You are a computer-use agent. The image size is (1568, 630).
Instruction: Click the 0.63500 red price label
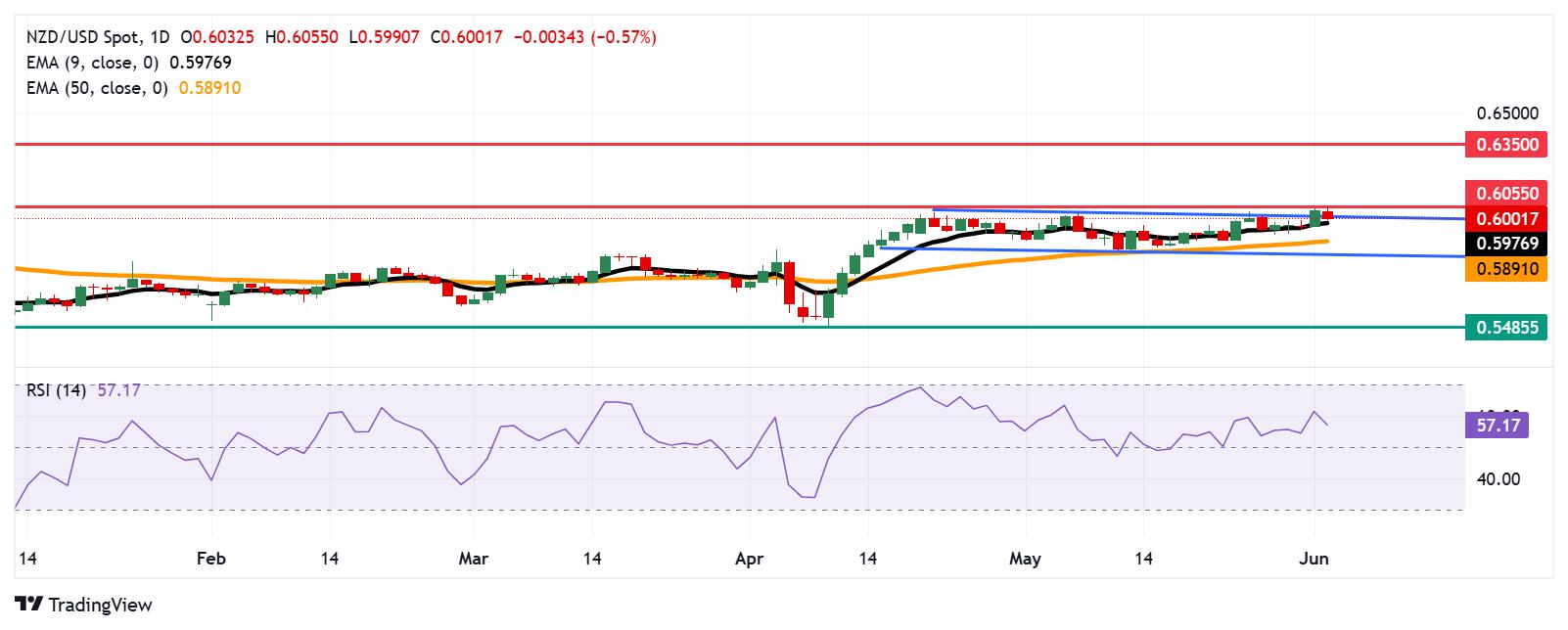[x=1506, y=145]
